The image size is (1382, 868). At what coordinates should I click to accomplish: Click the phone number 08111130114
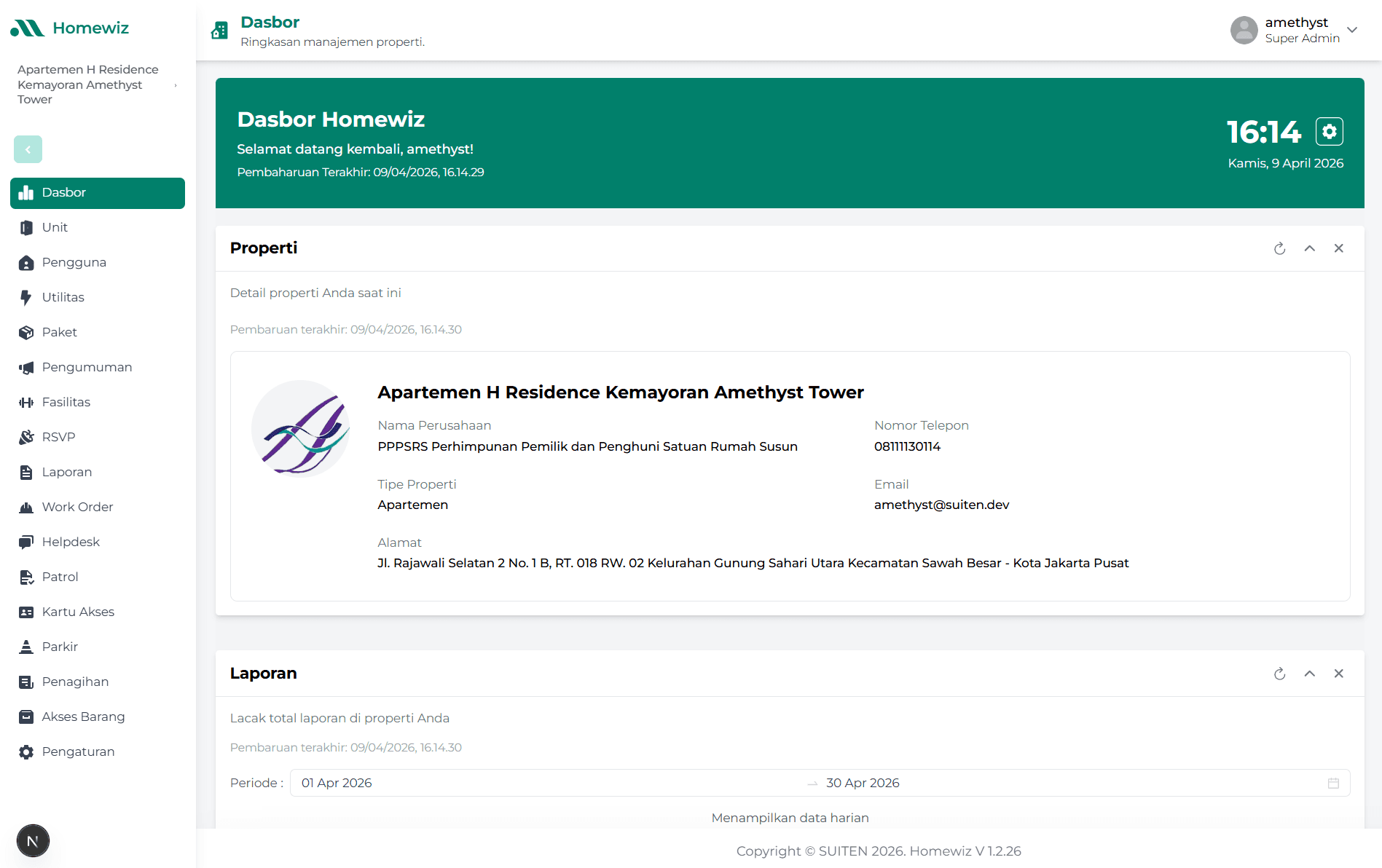pos(908,446)
